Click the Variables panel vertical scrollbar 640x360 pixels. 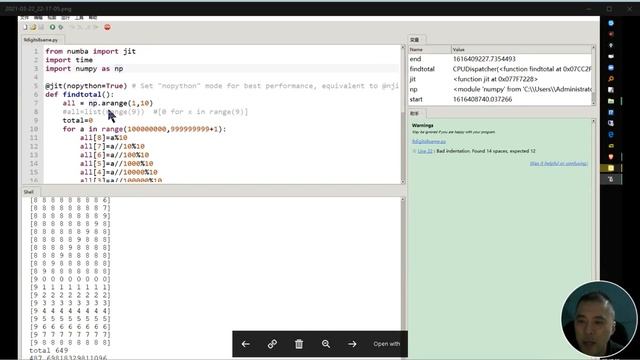593,76
